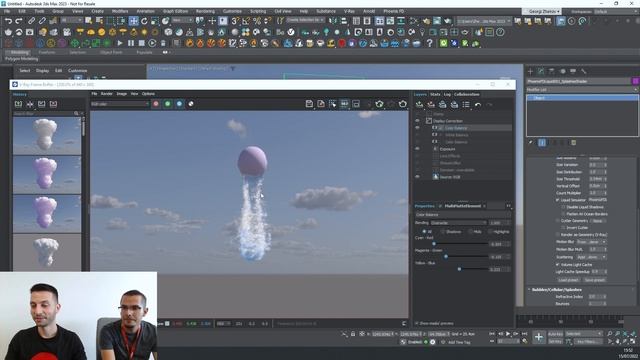This screenshot has width=640, height=360.
Task: Click the pin stack icon under modifier stack
Action: pos(531,142)
